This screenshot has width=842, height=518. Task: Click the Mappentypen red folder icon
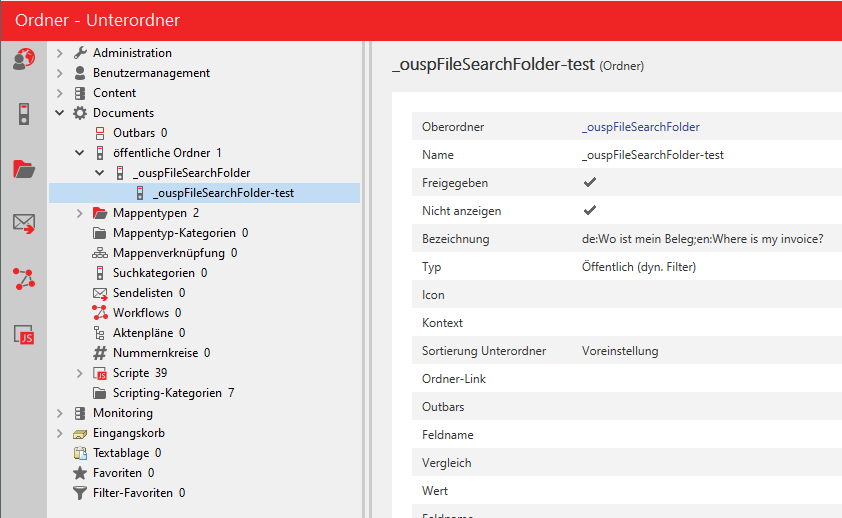tap(100, 213)
